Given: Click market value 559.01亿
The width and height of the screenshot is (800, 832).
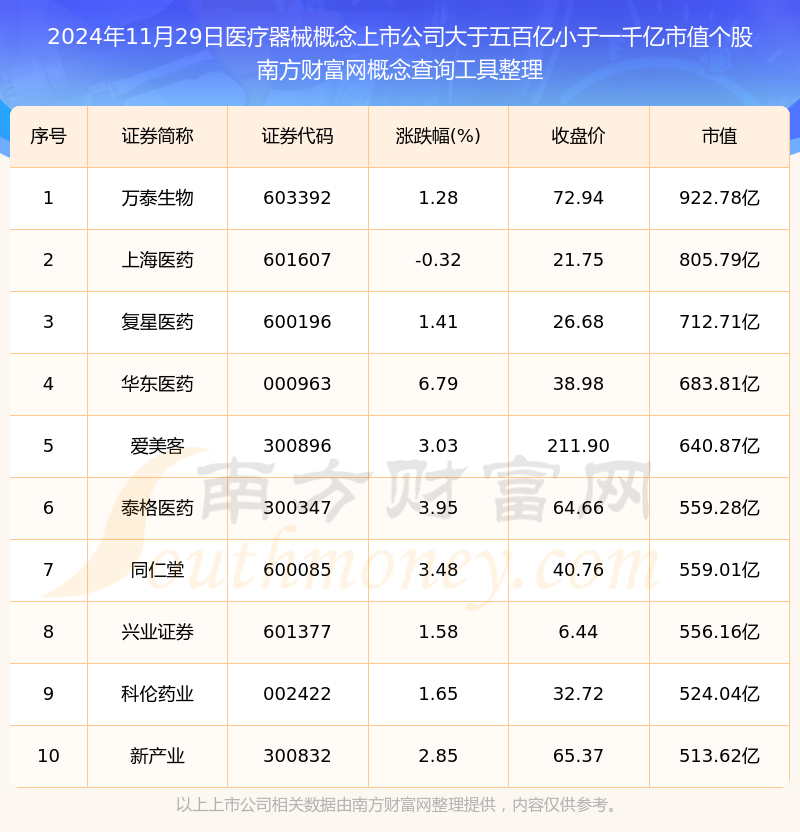Looking at the screenshot, I should (719, 570).
